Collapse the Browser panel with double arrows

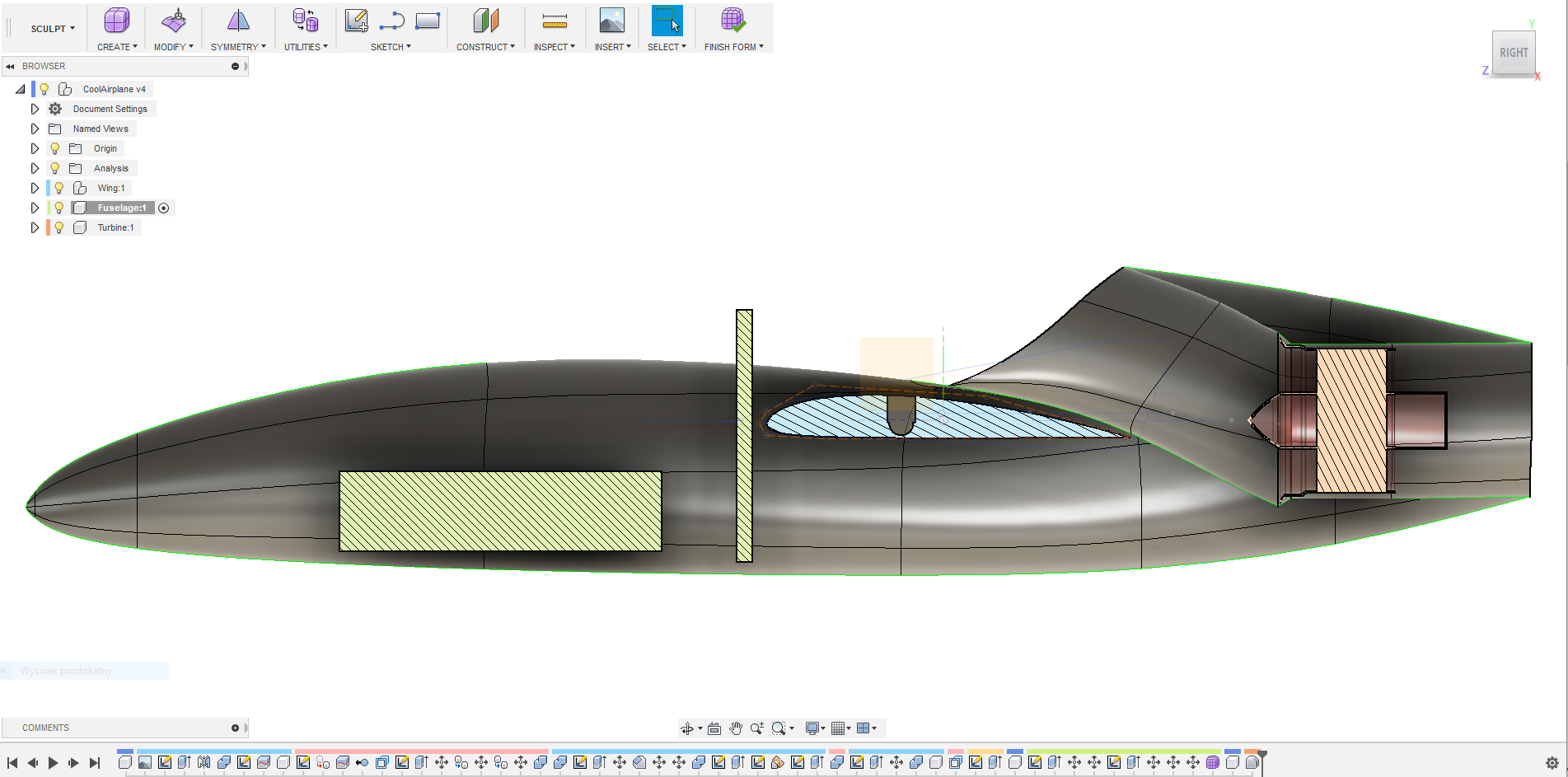(10, 66)
